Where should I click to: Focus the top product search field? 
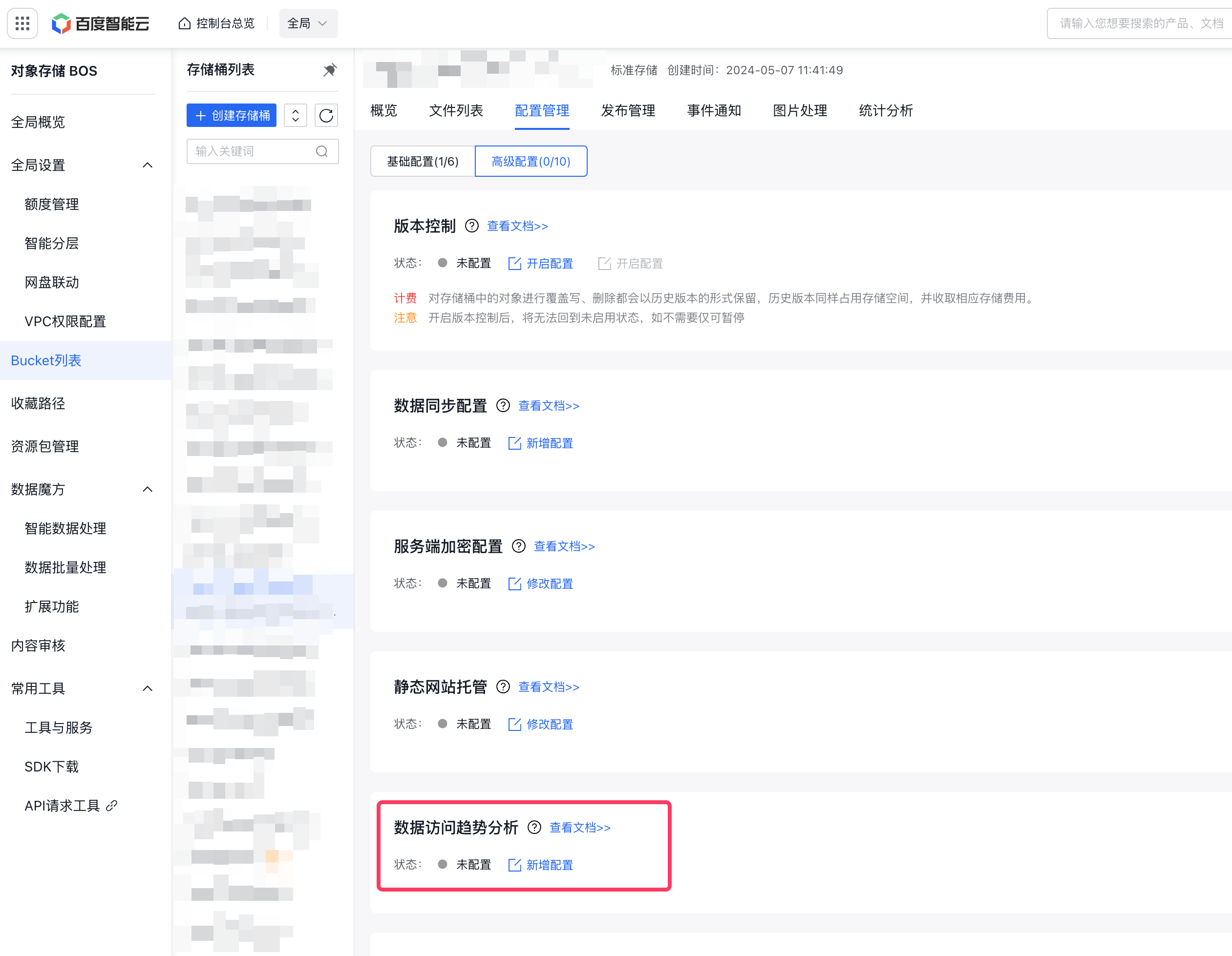pos(1140,23)
